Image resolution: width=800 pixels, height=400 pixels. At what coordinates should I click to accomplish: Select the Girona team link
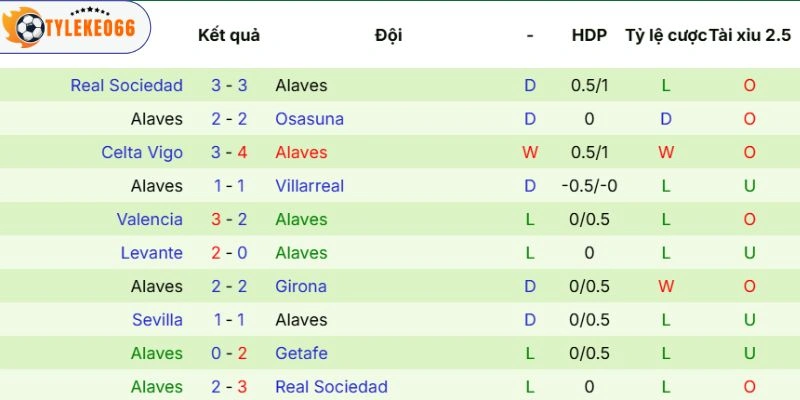click(301, 286)
